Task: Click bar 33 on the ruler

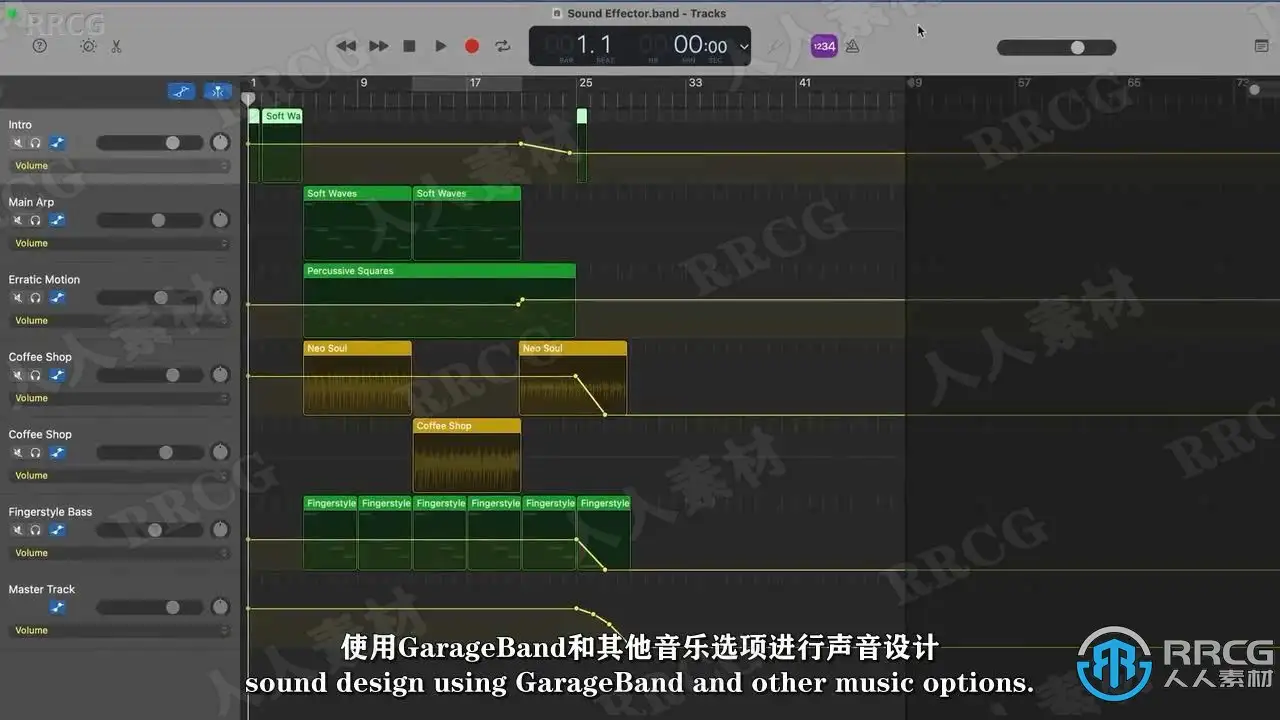Action: coord(695,83)
